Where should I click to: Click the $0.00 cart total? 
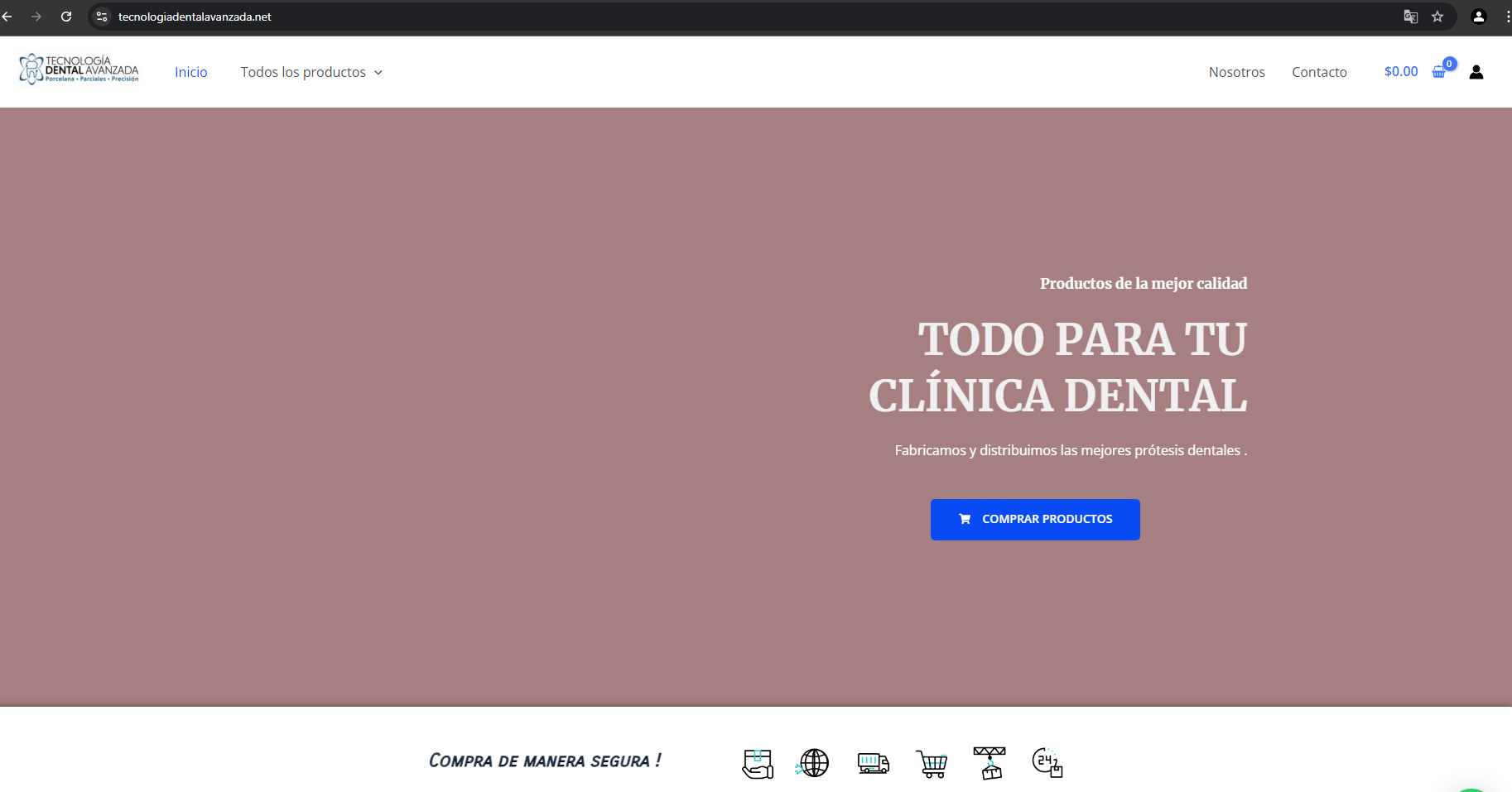tap(1401, 72)
